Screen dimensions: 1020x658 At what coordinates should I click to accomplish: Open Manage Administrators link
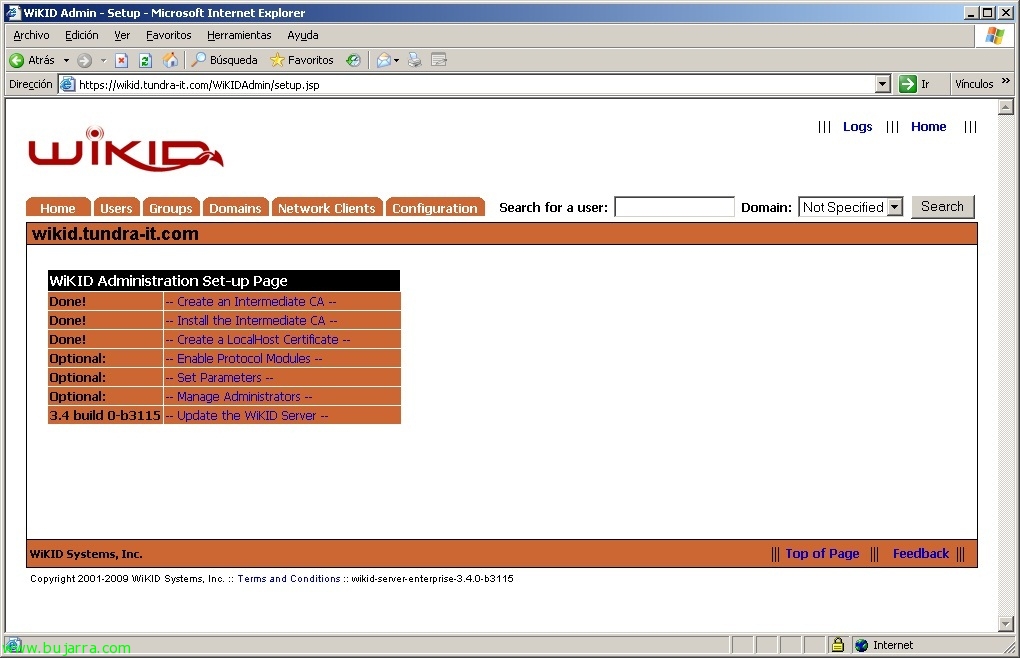click(x=239, y=397)
